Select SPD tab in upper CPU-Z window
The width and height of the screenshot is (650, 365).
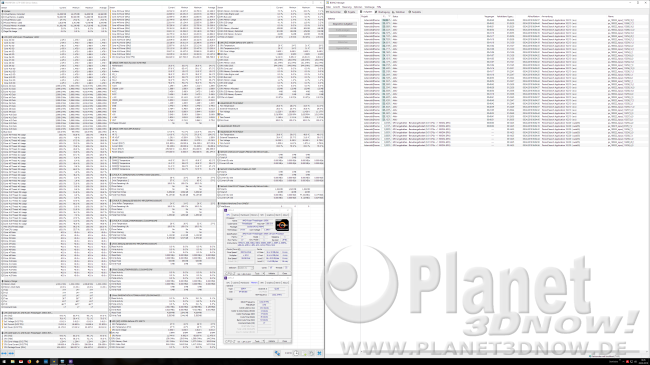[x=262, y=215]
